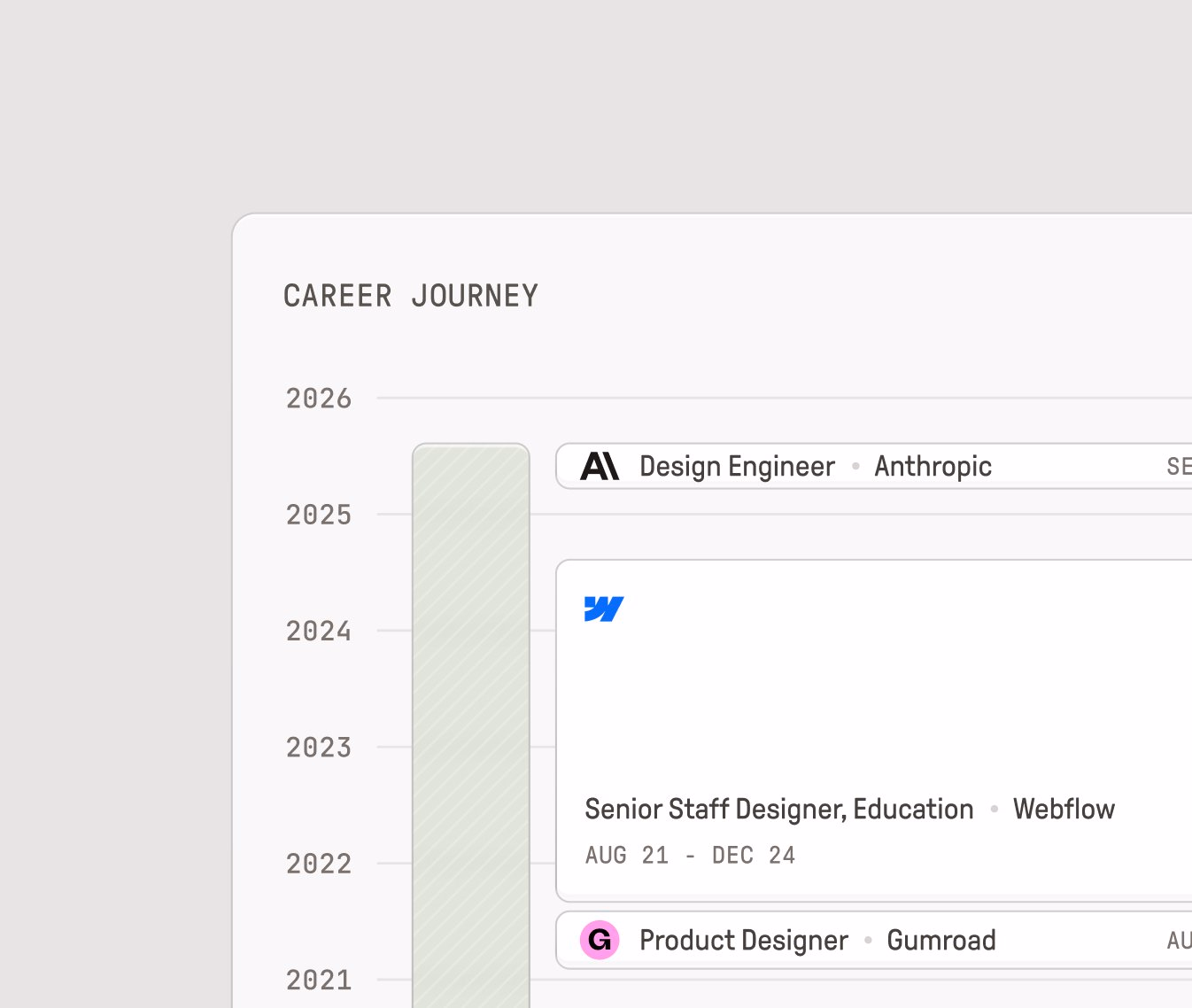The height and width of the screenshot is (1008, 1192).
Task: Click the 2022 year label
Action: point(319,864)
